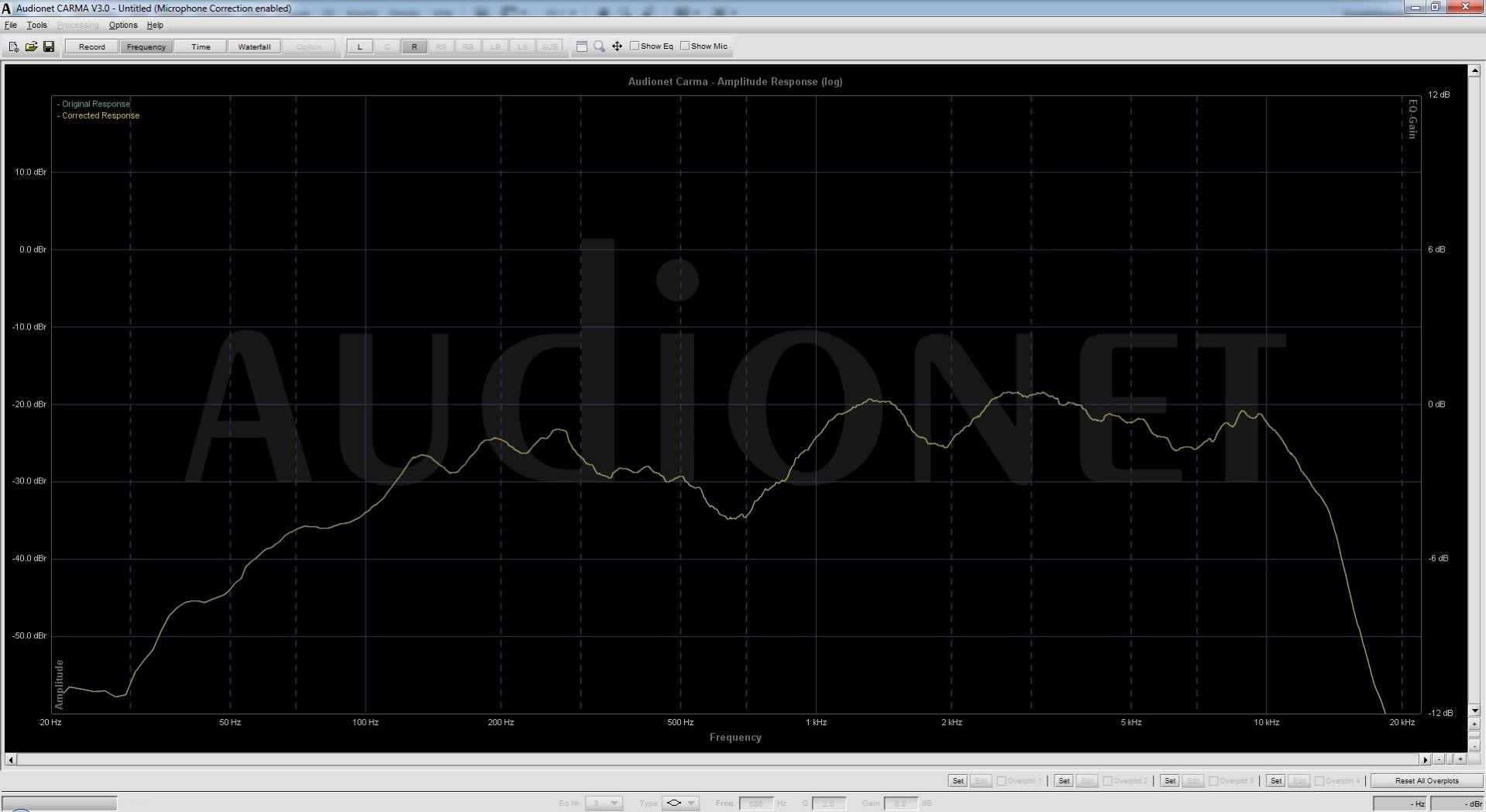Click the Edit button for Overplot 1
The image size is (1486, 812).
coord(981,781)
